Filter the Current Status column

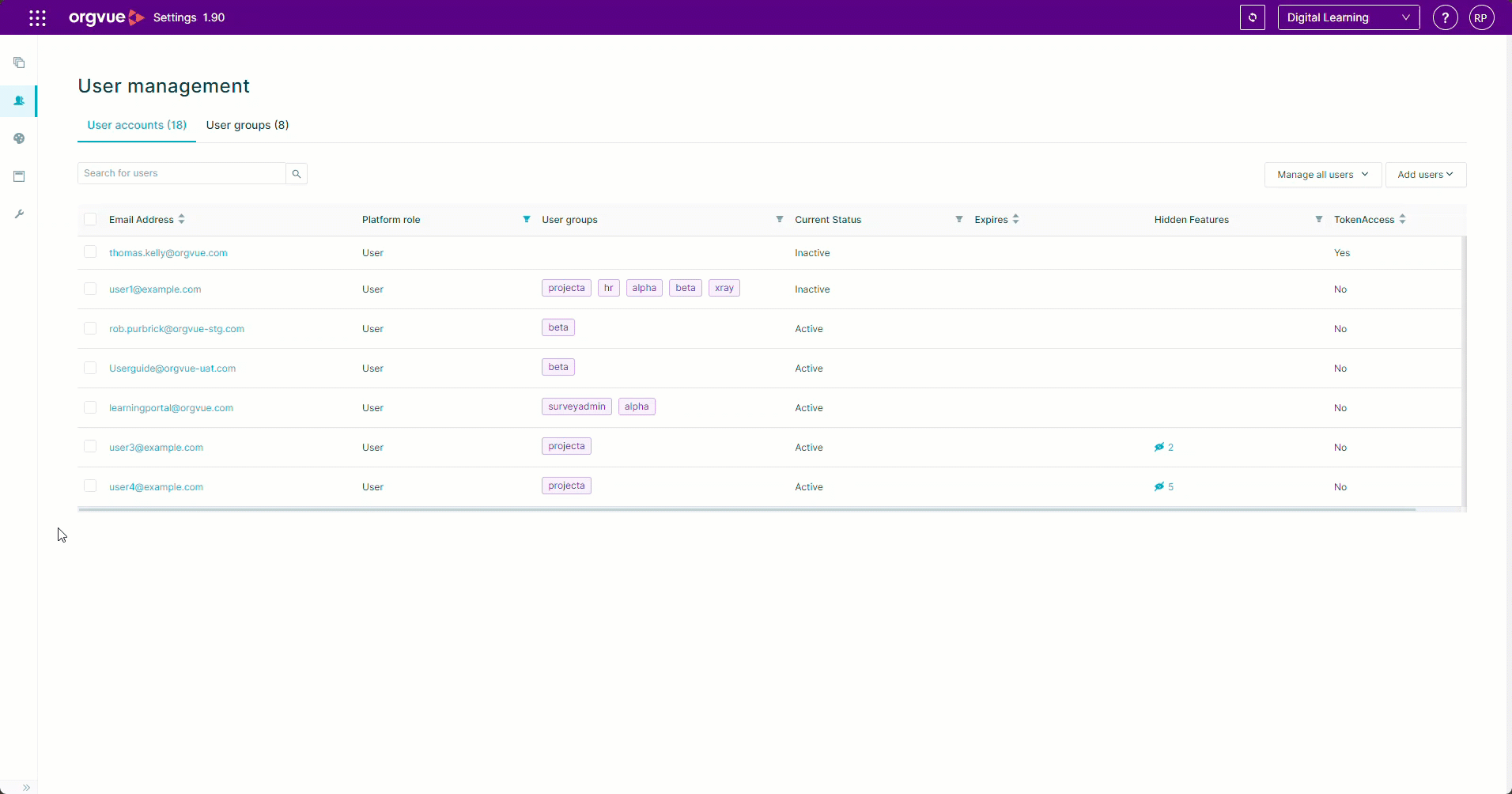click(959, 219)
